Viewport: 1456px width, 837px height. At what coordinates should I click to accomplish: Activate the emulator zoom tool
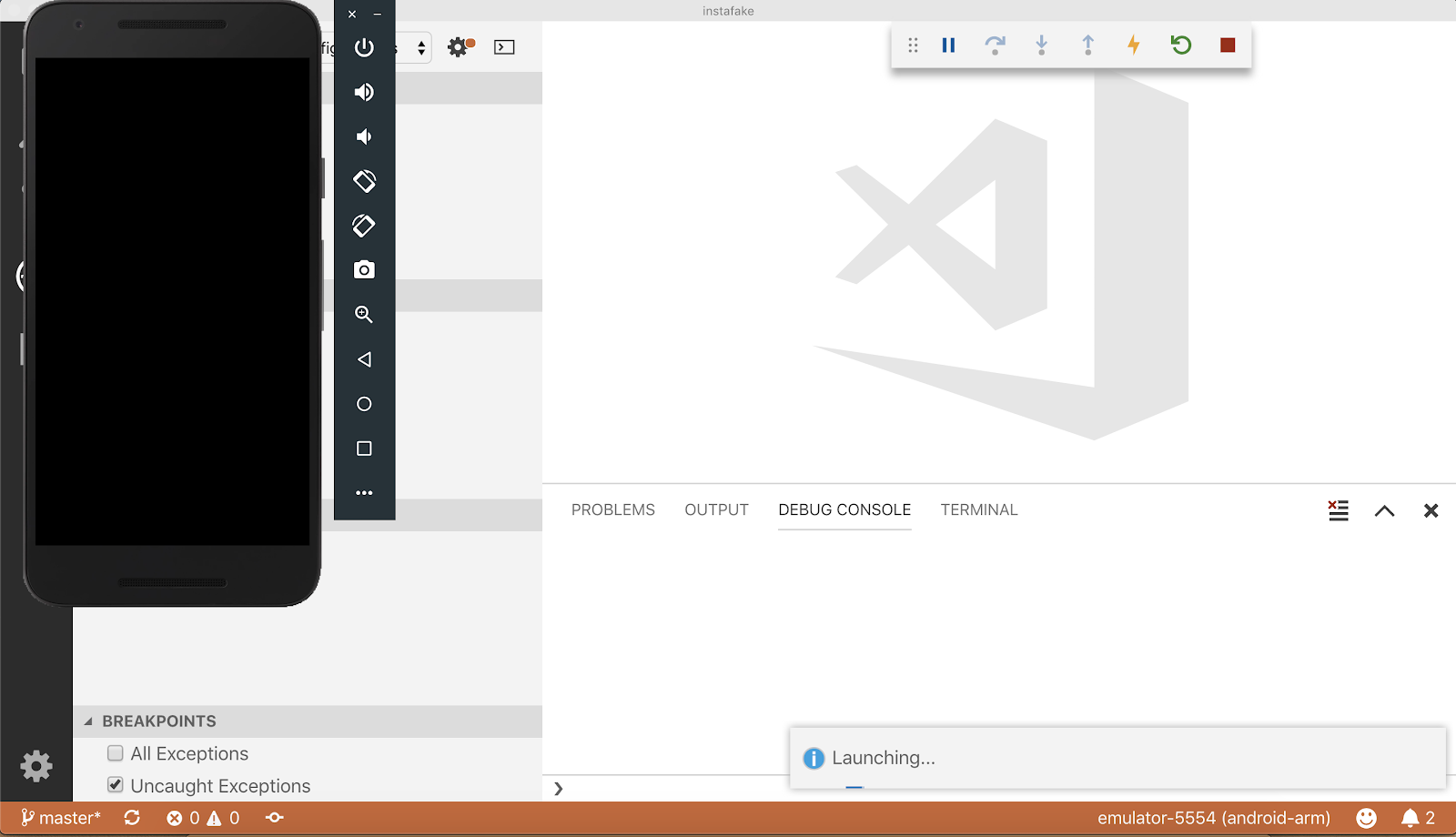(364, 314)
